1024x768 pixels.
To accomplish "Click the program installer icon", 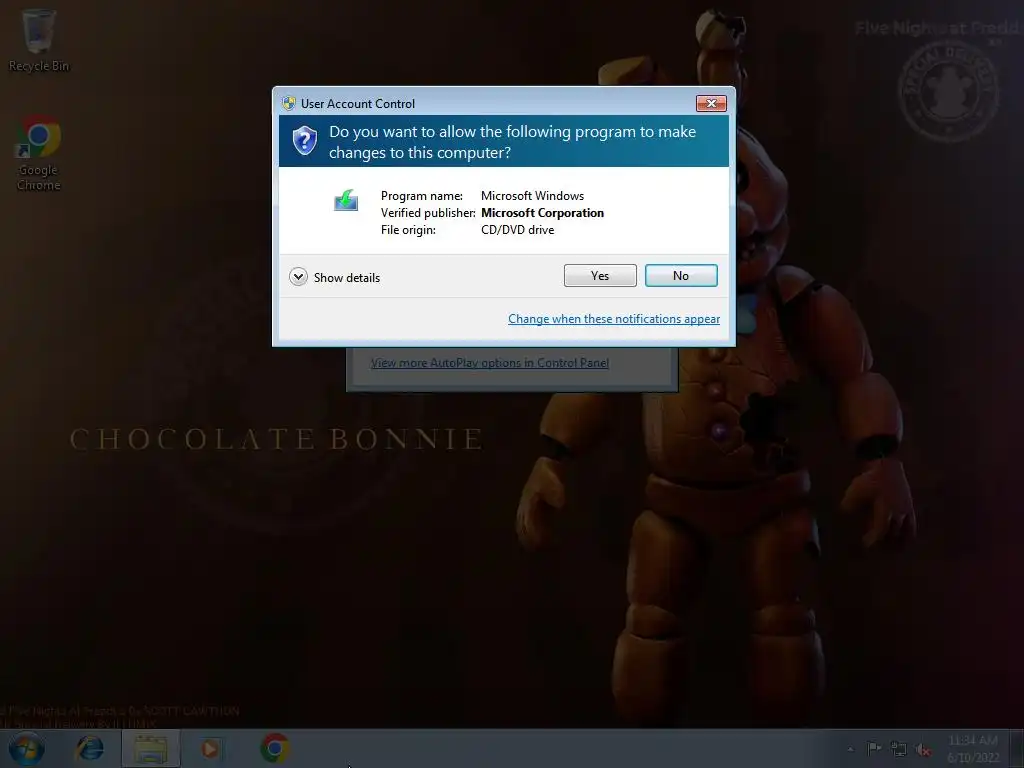I will tap(346, 200).
